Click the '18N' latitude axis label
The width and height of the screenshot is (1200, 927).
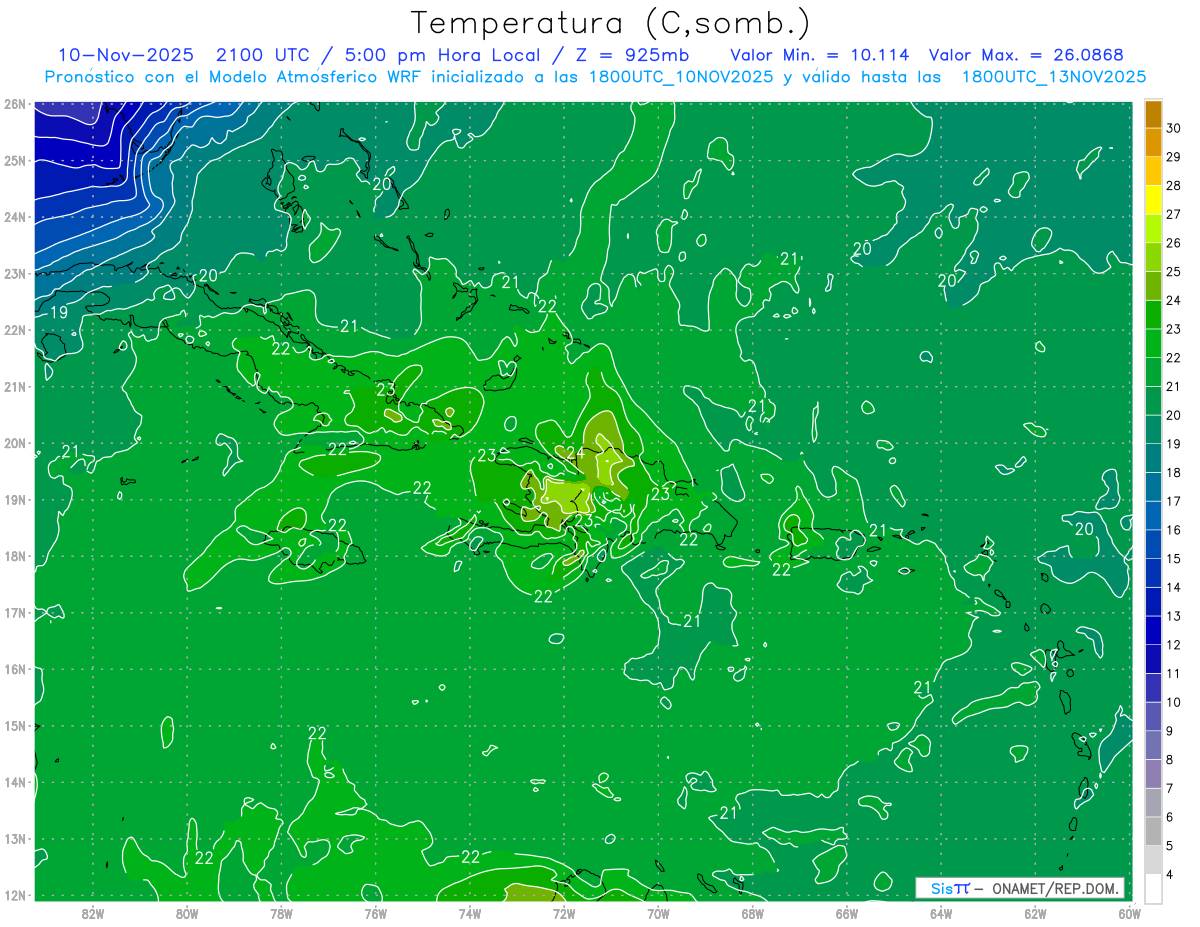pyautogui.click(x=14, y=556)
